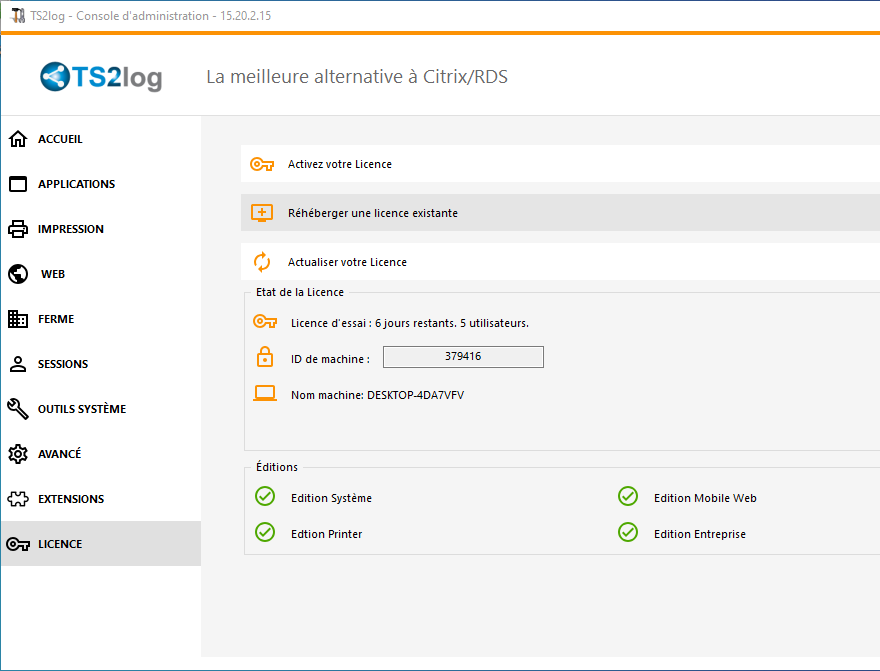Click the Edition Entreprise label
880x671 pixels.
(700, 534)
